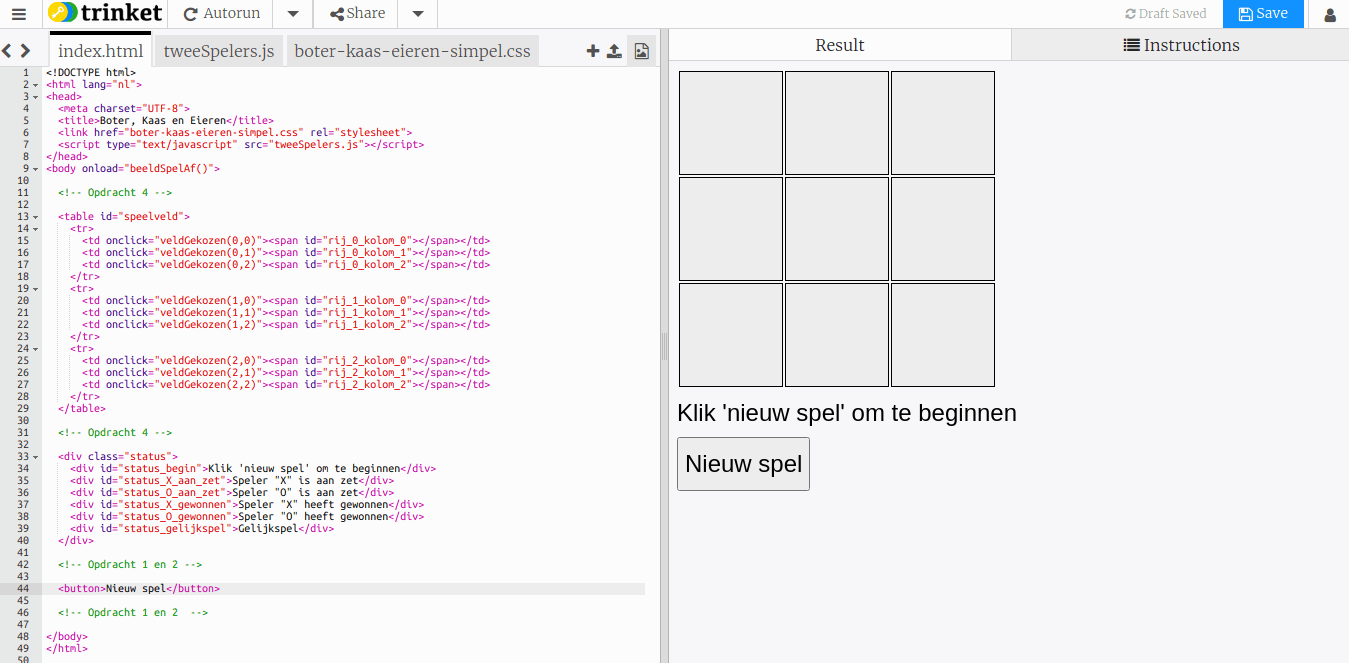
Task: Click the Nieuw spel button
Action: (743, 464)
